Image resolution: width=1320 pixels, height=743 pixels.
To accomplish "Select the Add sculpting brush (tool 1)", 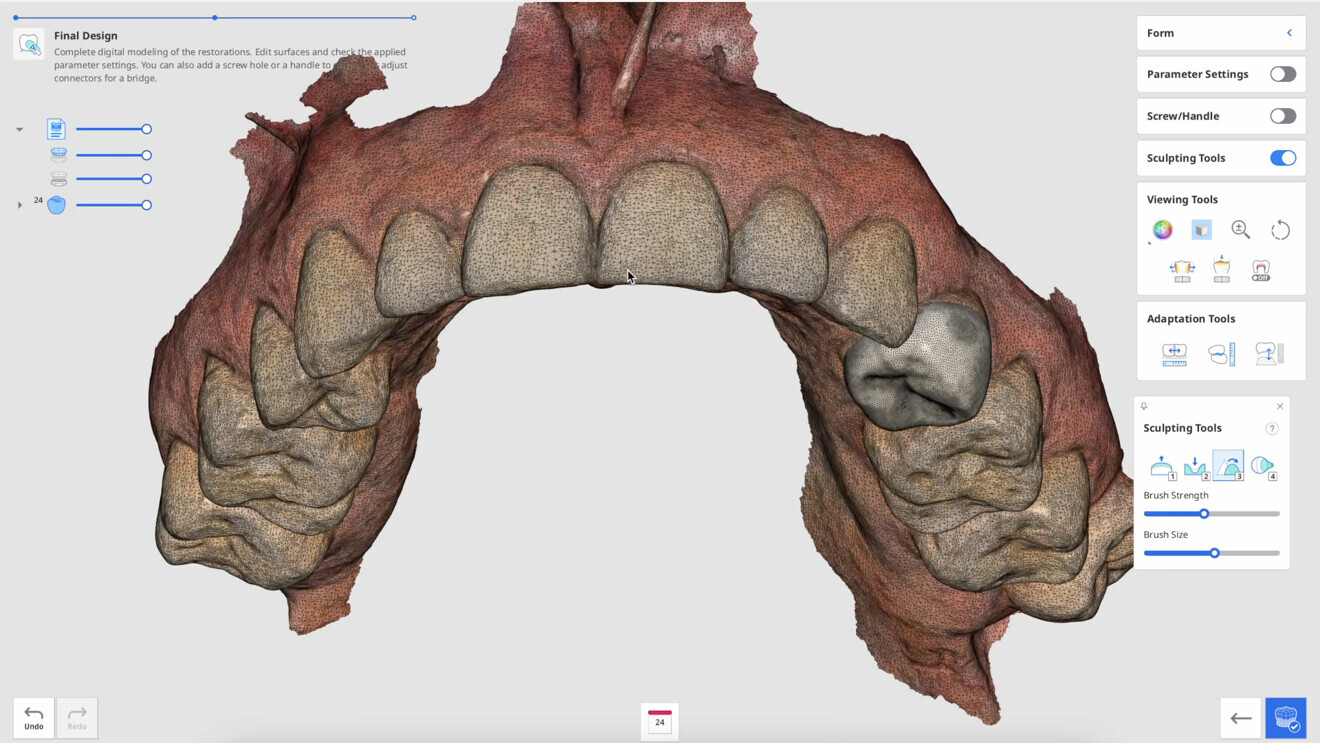I will (1162, 466).
